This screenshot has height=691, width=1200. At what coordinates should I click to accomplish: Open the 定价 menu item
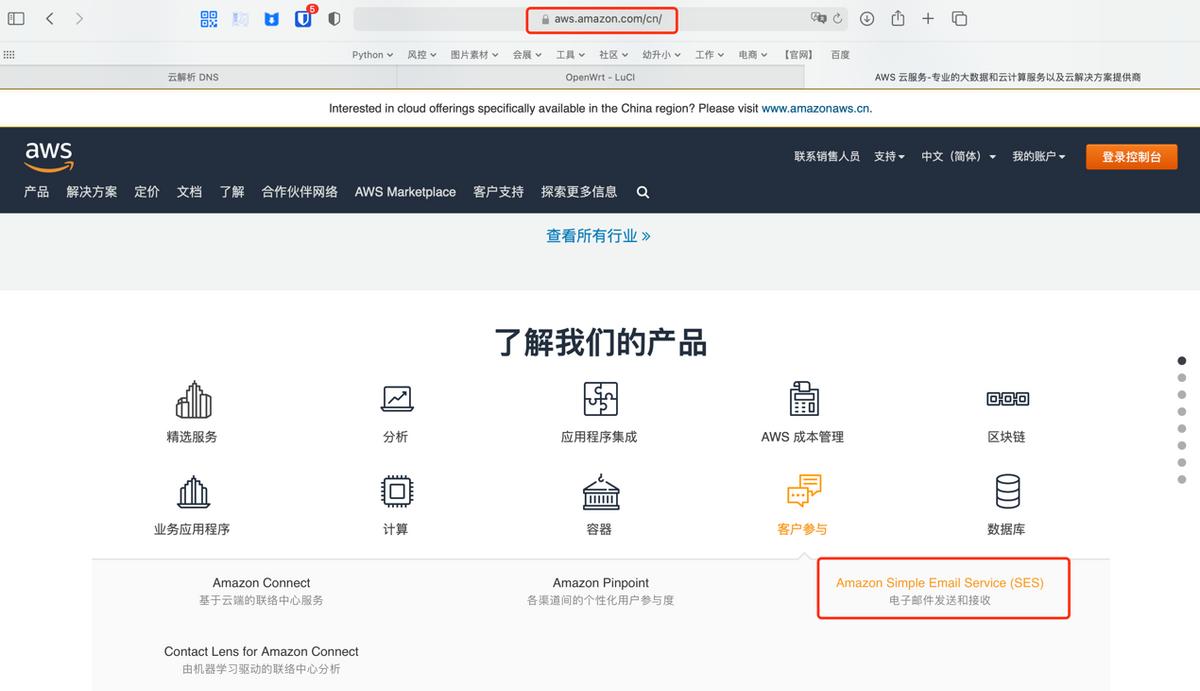[x=147, y=192]
